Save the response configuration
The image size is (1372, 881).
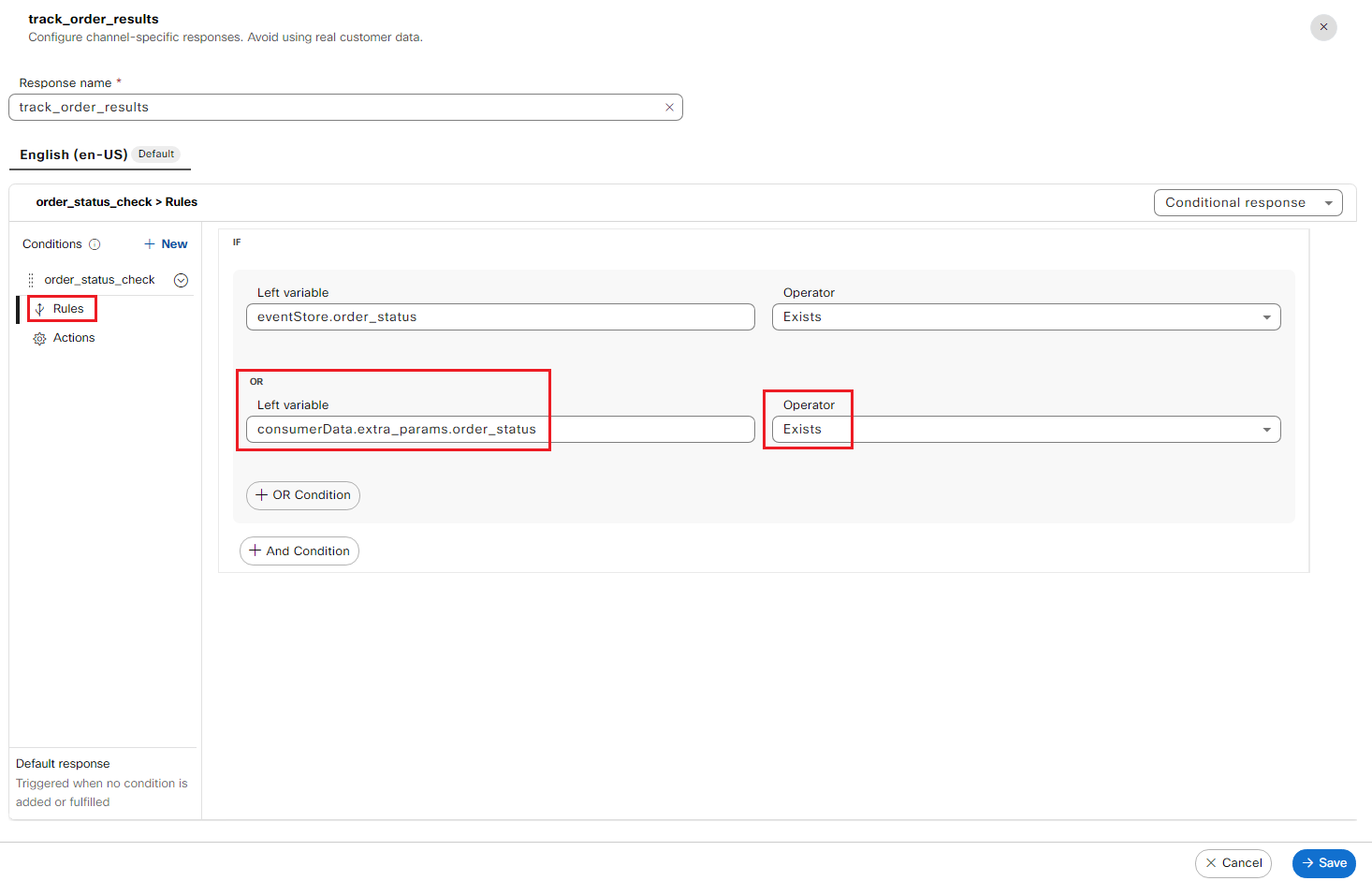click(1323, 863)
